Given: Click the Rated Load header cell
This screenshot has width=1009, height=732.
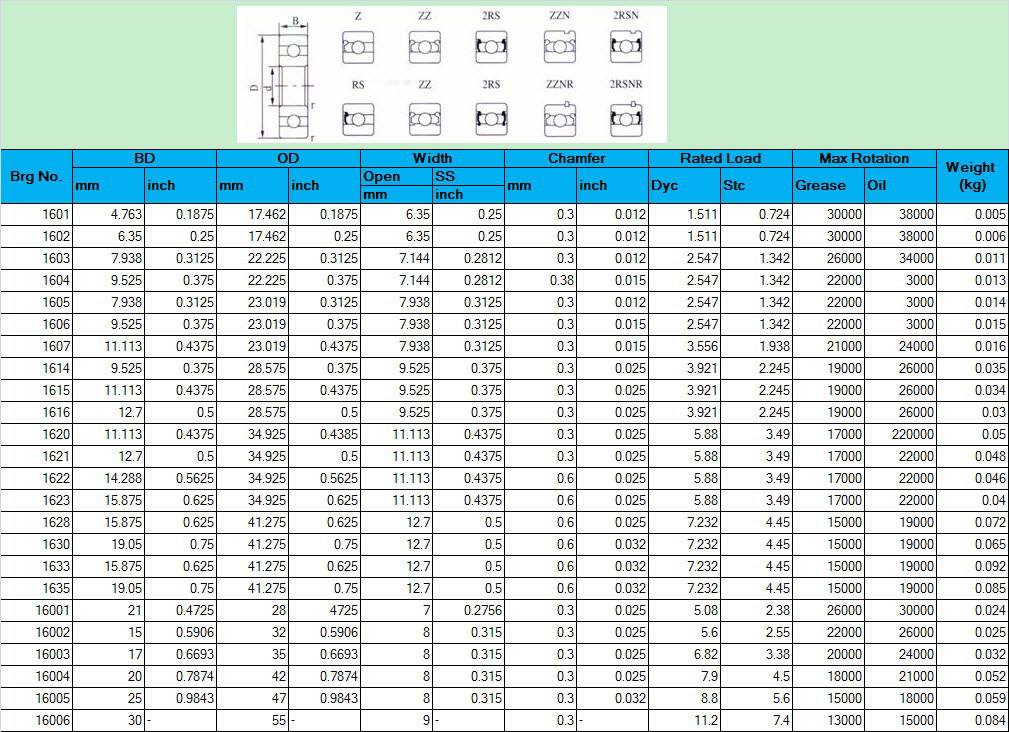Looking at the screenshot, I should [x=720, y=158].
